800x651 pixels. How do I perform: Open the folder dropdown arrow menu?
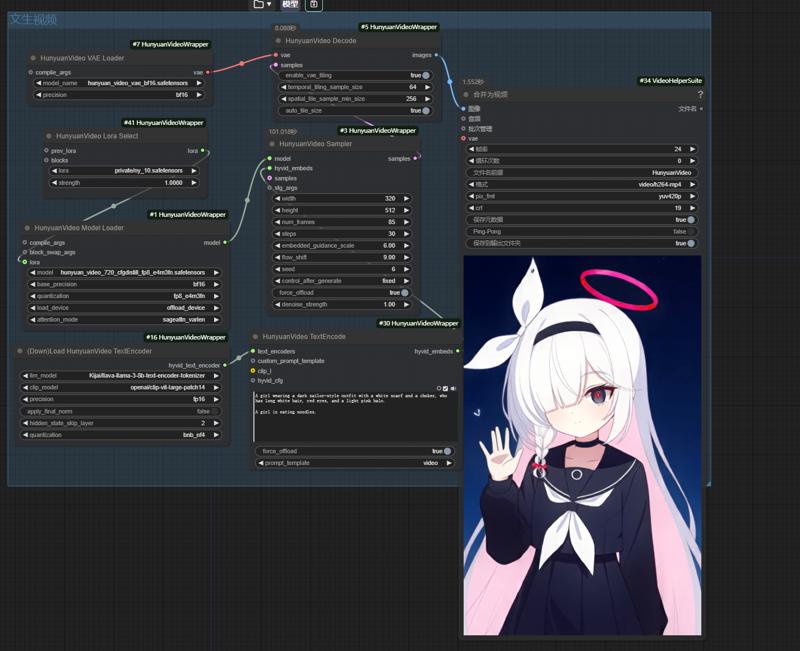[269, 5]
